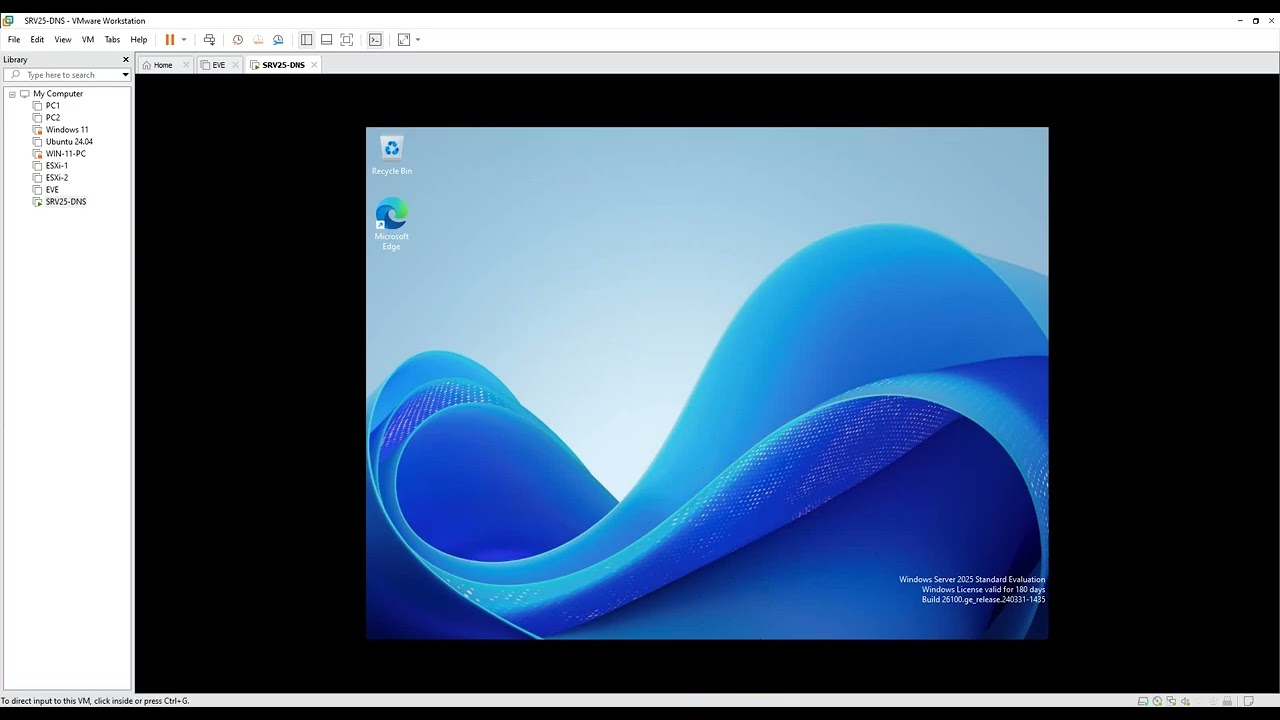Image resolution: width=1280 pixels, height=720 pixels.
Task: Switch to the Home tab
Action: [x=164, y=65]
